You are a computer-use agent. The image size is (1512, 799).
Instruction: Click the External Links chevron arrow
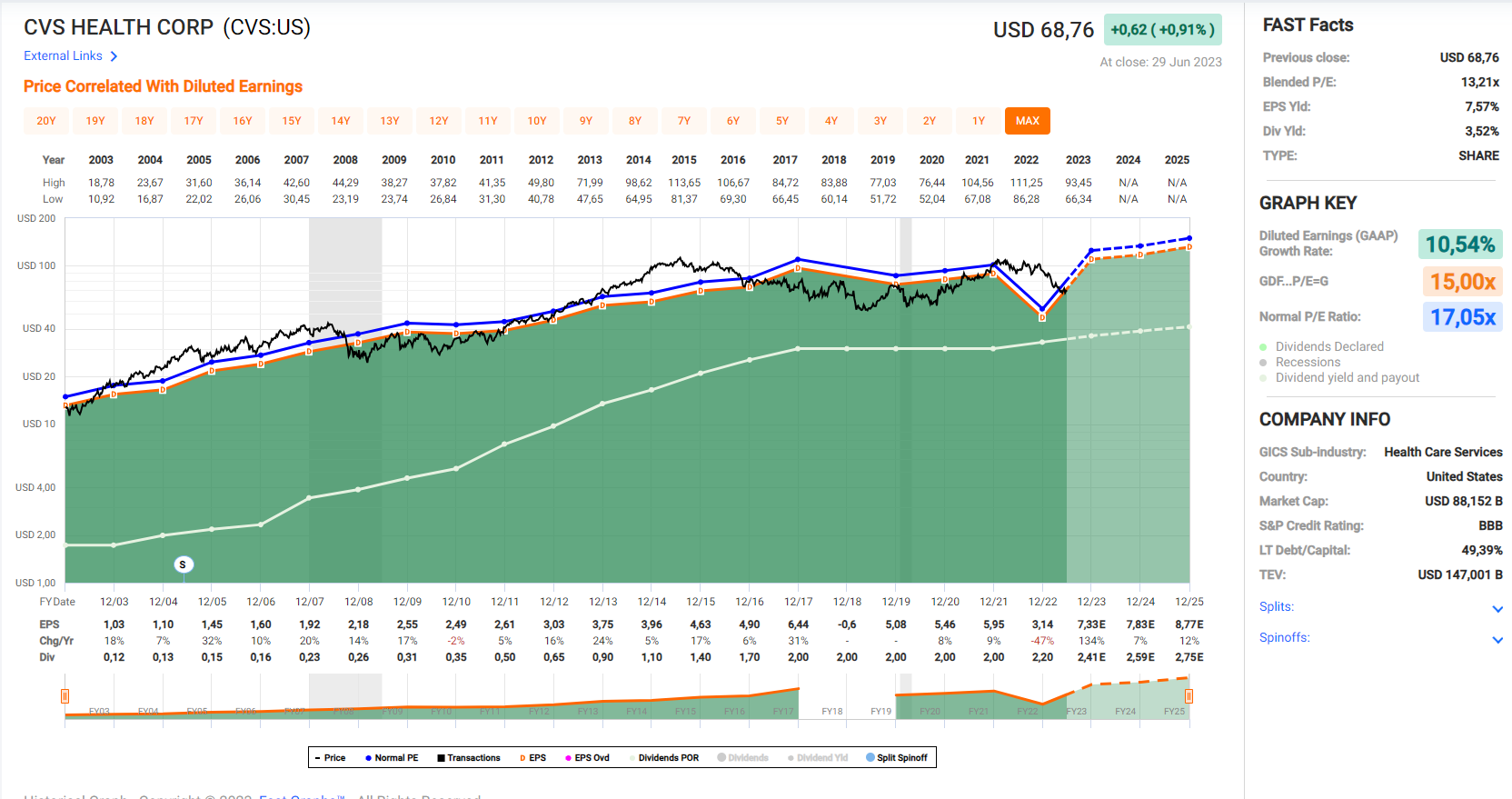pyautogui.click(x=114, y=56)
